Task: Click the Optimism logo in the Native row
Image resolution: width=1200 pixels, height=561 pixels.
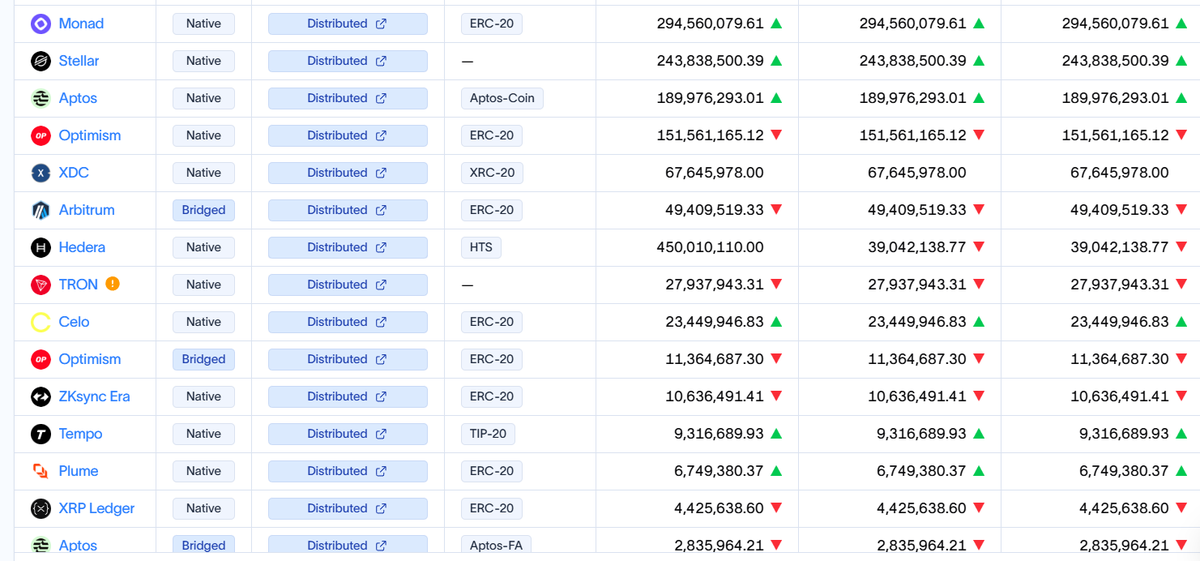Action: pyautogui.click(x=41, y=135)
